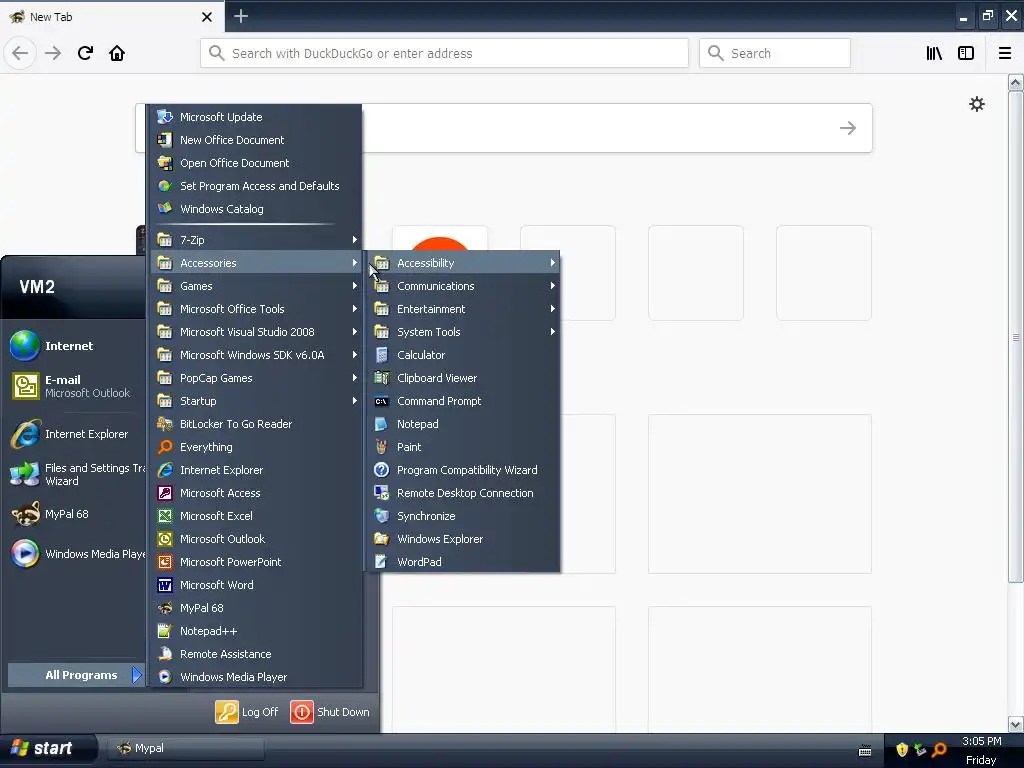The height and width of the screenshot is (768, 1024).
Task: Click All Programs button
Action: click(75, 675)
